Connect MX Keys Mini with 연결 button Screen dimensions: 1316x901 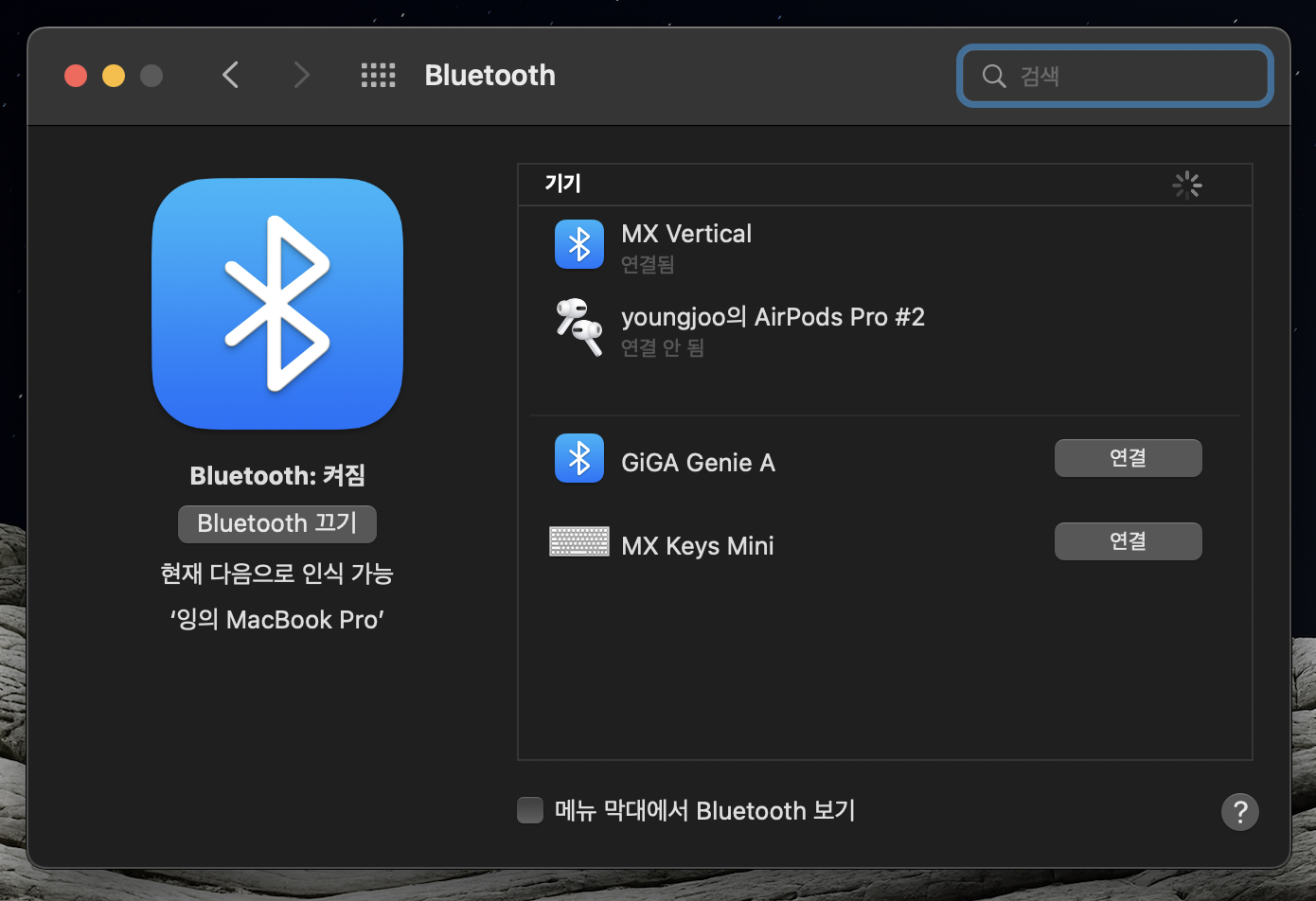1129,541
